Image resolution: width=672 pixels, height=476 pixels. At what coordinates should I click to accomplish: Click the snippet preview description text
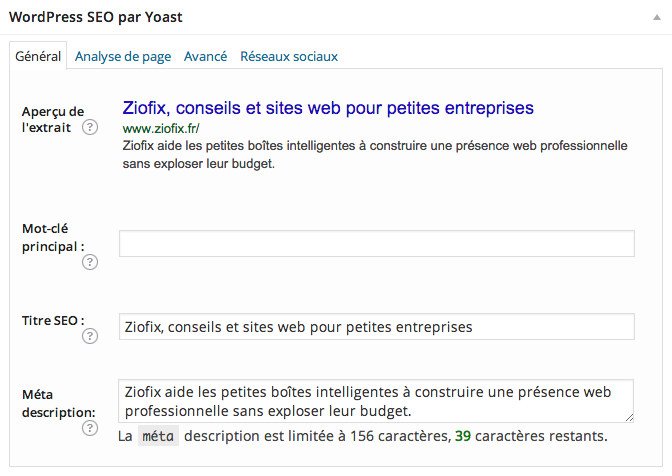point(375,155)
